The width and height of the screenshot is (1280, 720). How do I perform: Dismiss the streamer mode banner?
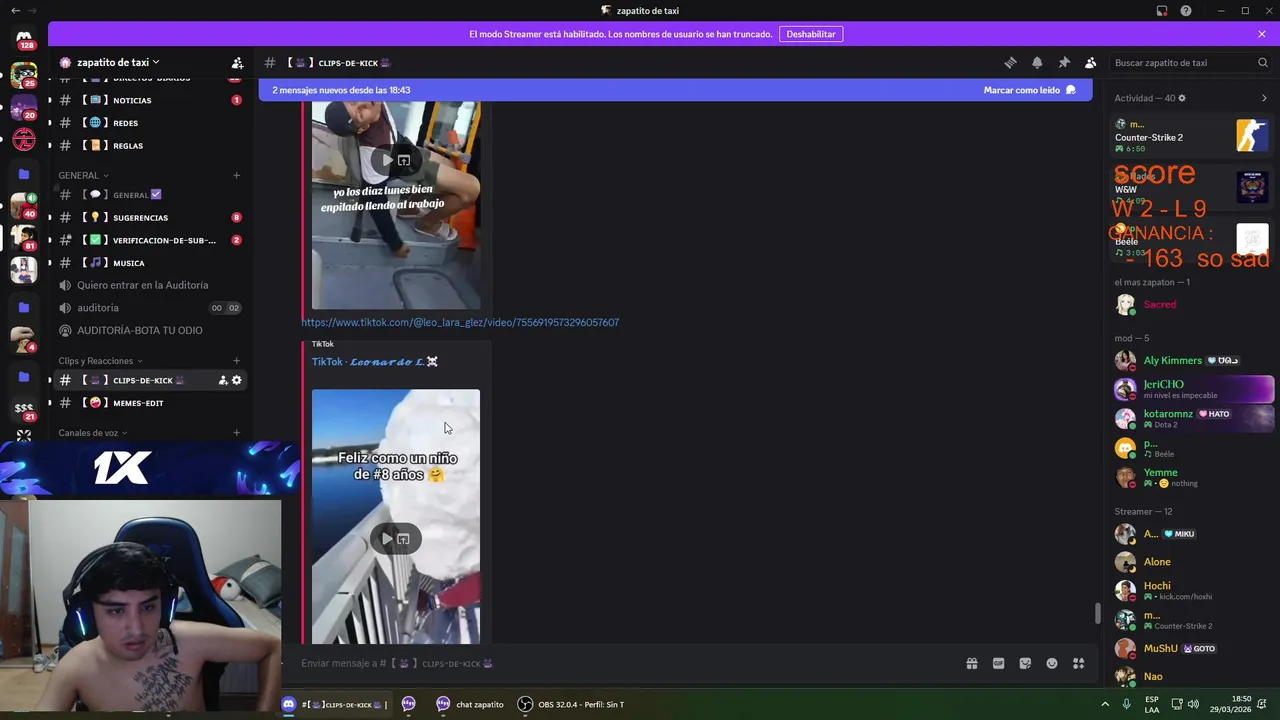pyautogui.click(x=1262, y=34)
